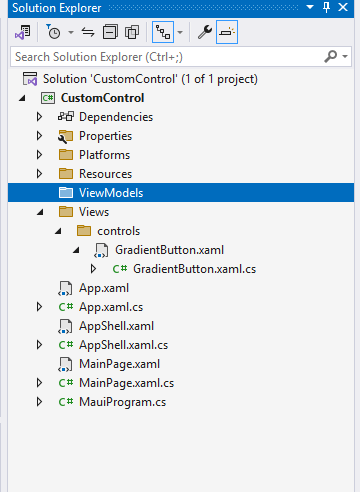360x492 pixels.
Task: Expand GradientButton.xaml.cs node
Action: pos(93,269)
